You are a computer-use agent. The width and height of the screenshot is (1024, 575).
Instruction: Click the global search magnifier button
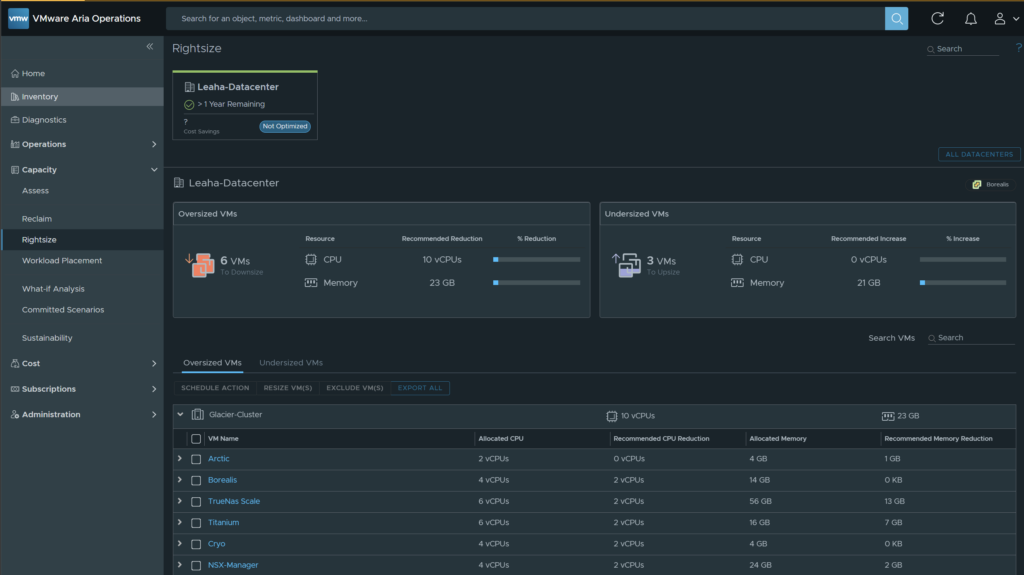896,18
